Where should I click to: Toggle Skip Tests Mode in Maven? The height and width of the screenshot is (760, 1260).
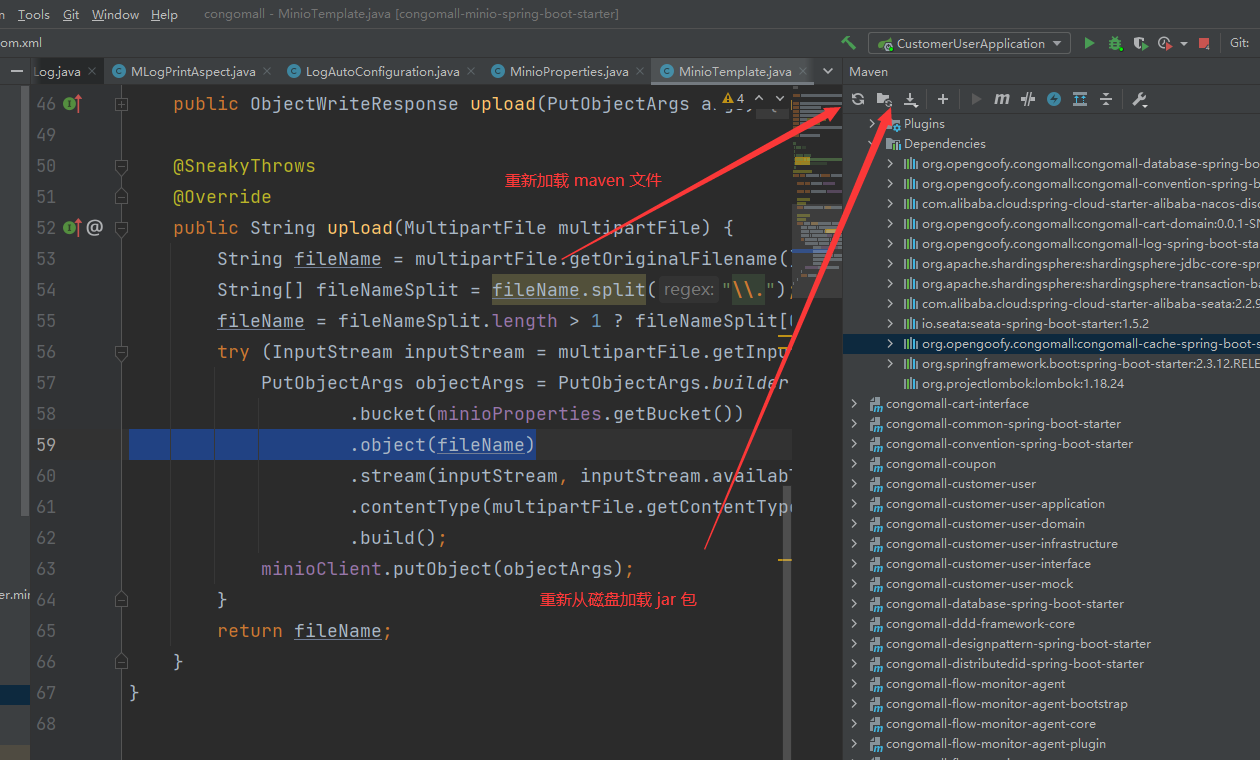1054,99
